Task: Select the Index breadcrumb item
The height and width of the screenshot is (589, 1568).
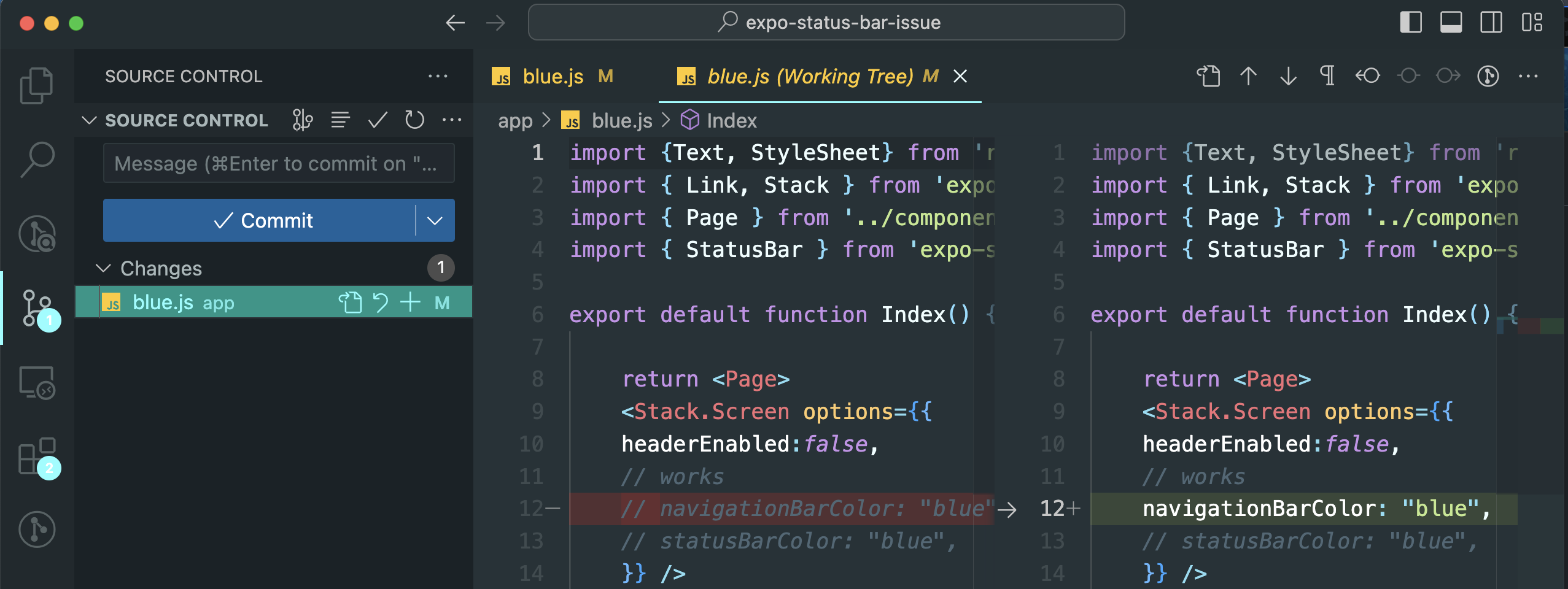Action: (x=731, y=120)
